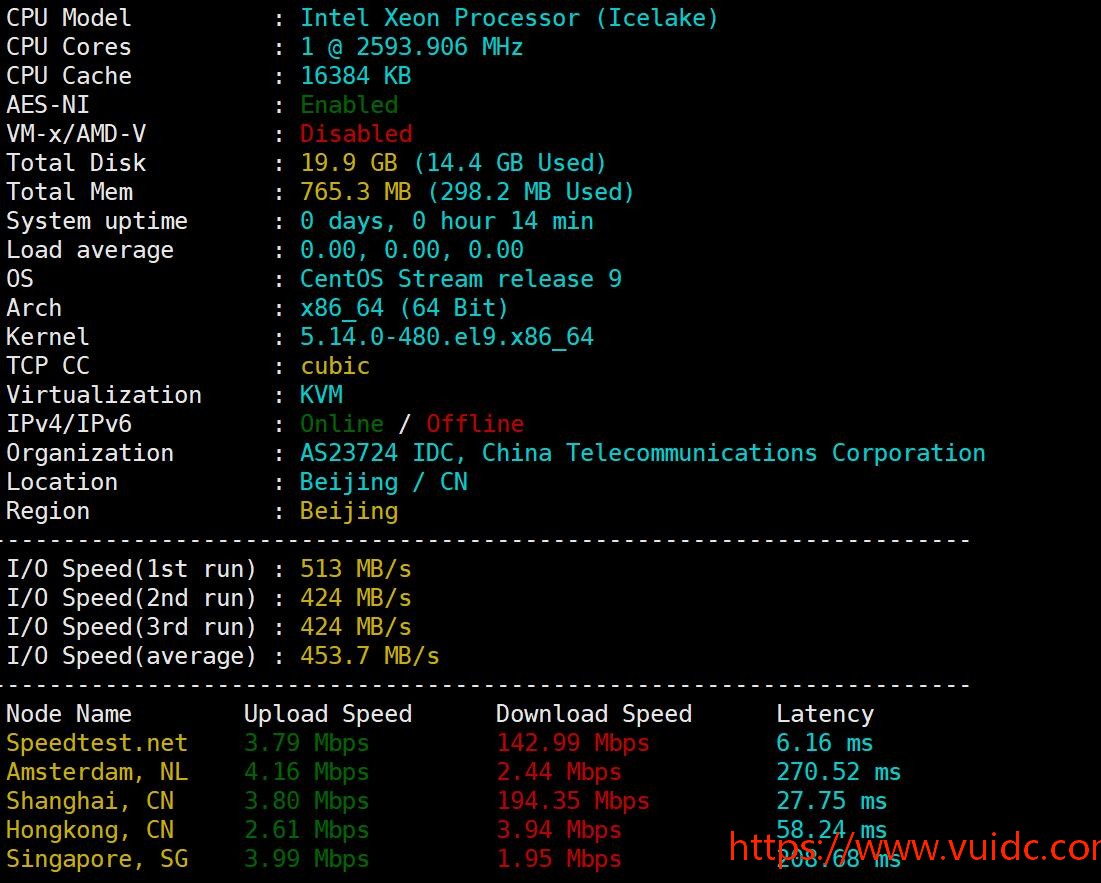The height and width of the screenshot is (883, 1101).
Task: Select kernel version '5.14.0-480.el9.x86_64'
Action: coord(447,337)
